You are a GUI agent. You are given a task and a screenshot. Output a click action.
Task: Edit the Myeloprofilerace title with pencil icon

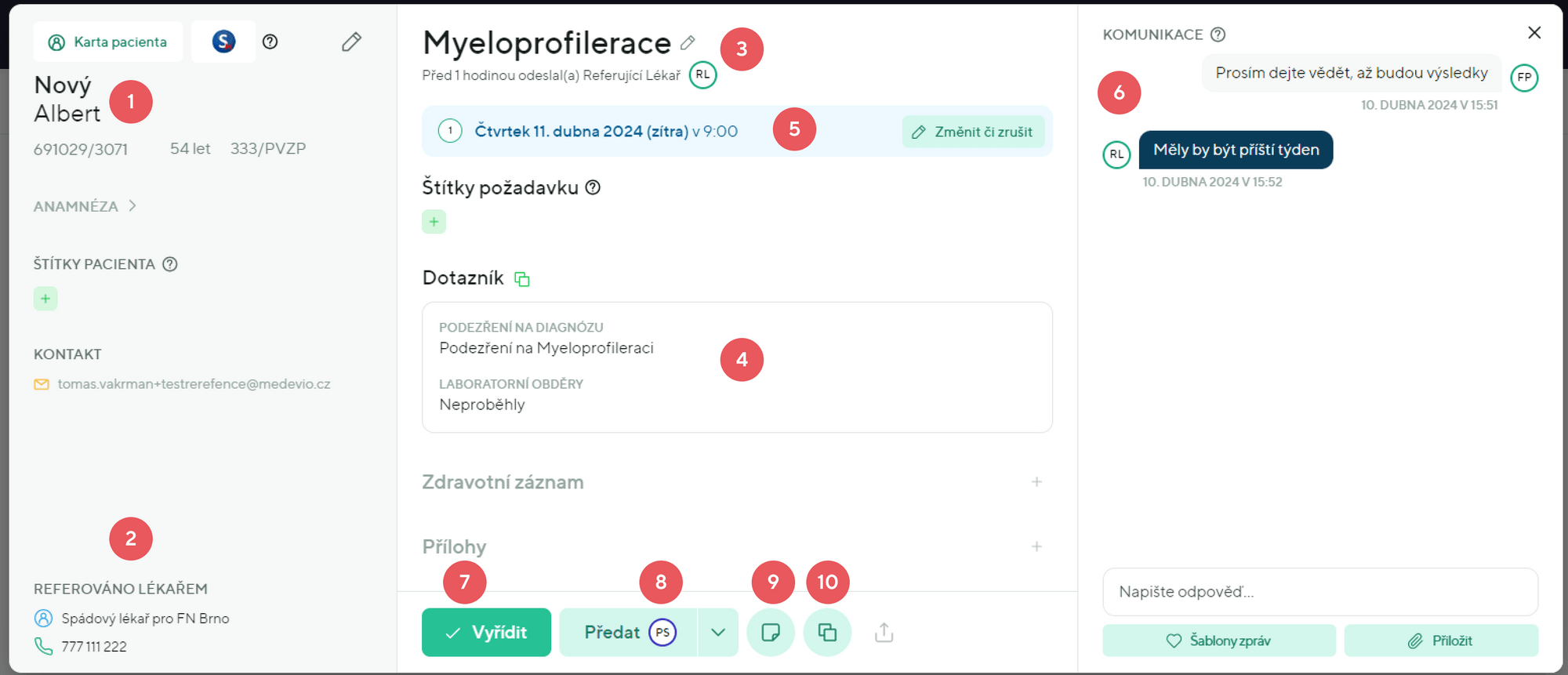click(688, 42)
